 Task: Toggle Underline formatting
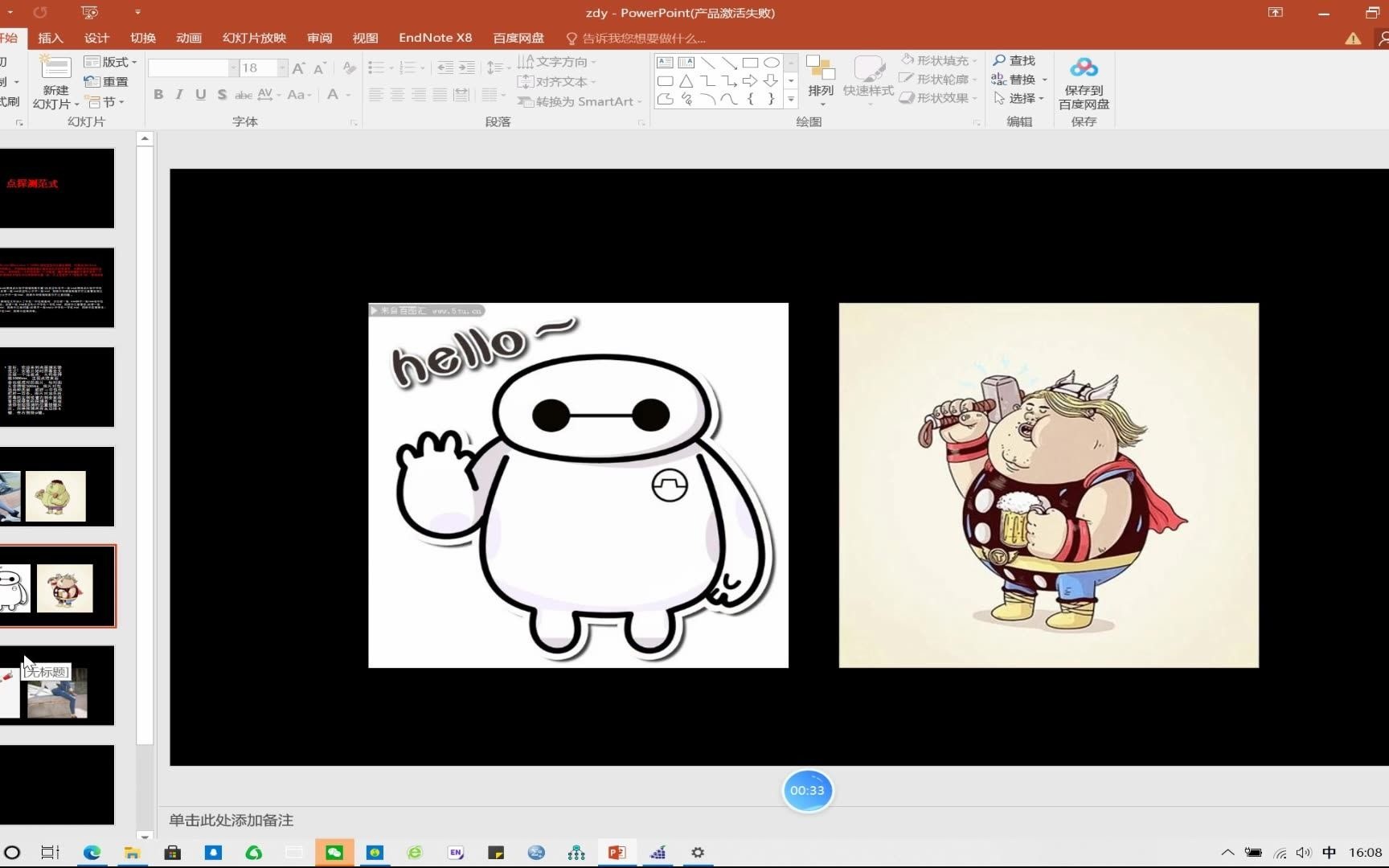click(x=201, y=95)
